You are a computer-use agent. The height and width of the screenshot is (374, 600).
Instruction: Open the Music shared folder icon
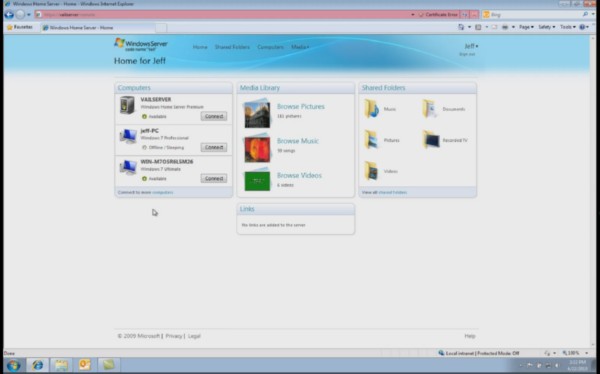tap(372, 109)
